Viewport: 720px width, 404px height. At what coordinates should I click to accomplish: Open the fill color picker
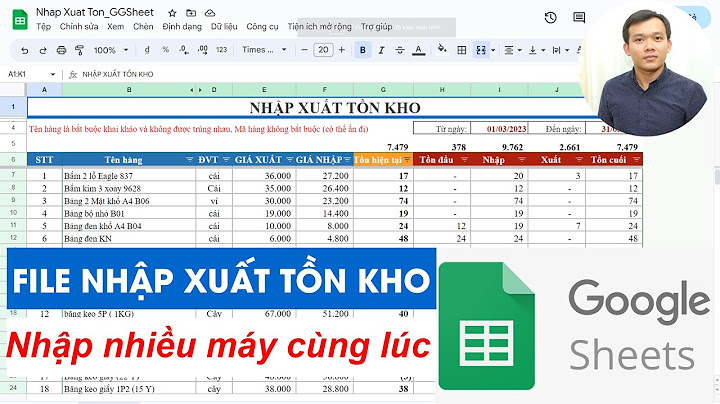click(442, 49)
